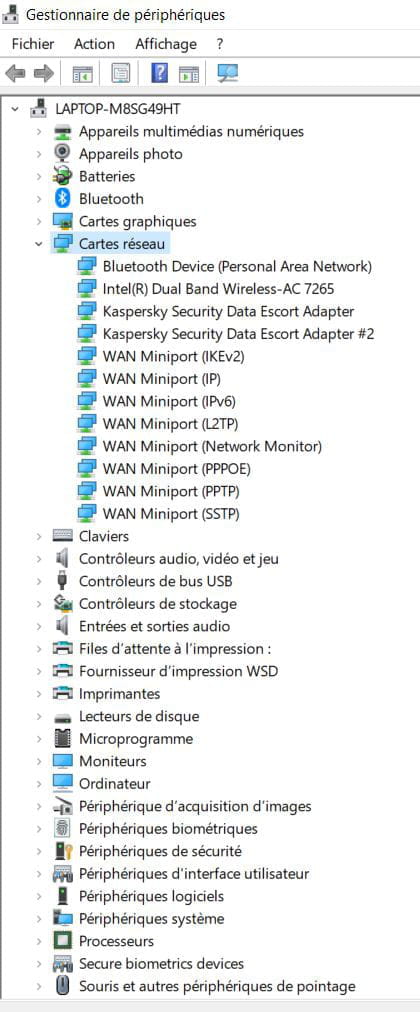Click the action pane toolbar icon
Viewport: 420px width, 1012px height.
(189, 74)
